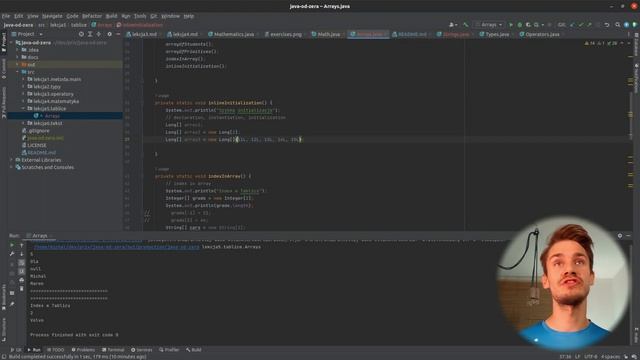Open the user account dropdown icon
Viewport: 640px width, 360px height.
tap(453, 25)
